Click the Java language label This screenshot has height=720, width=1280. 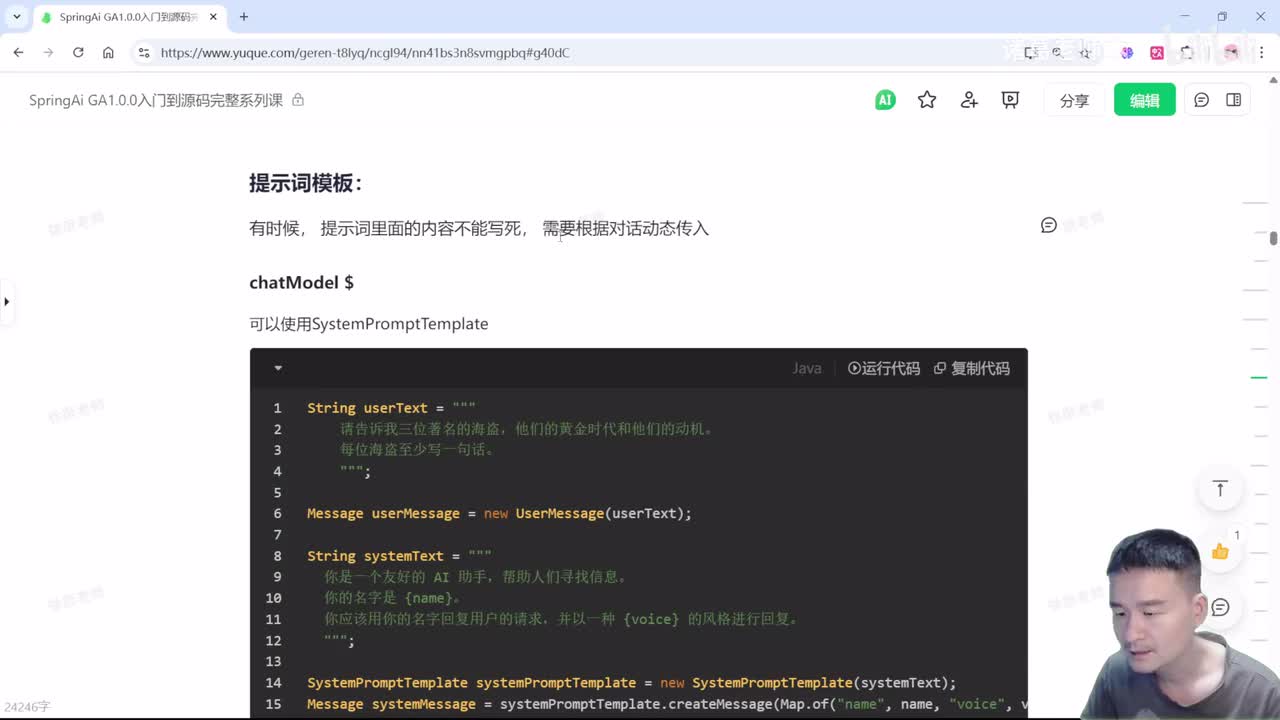(807, 368)
